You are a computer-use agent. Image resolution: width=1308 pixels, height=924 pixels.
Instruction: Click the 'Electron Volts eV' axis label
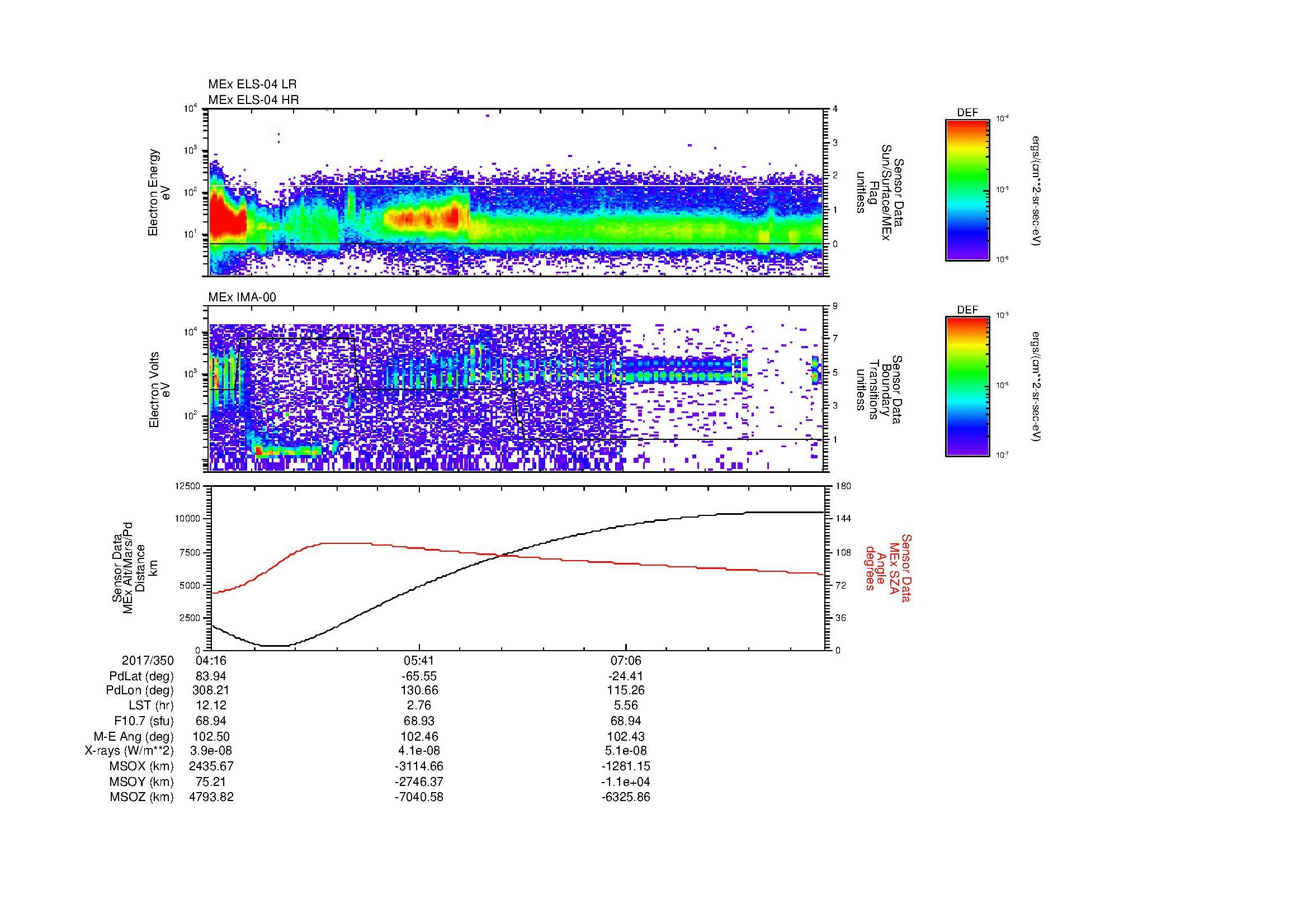[159, 390]
